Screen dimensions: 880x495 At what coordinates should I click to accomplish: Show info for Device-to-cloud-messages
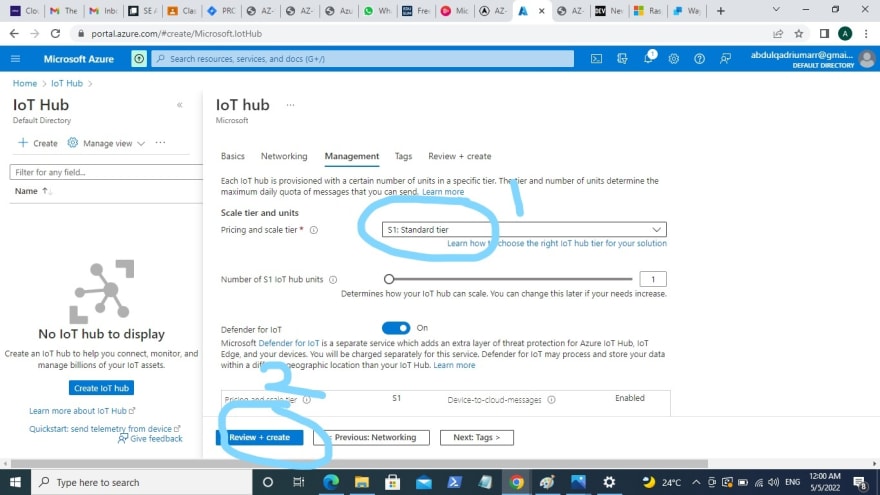tap(551, 400)
